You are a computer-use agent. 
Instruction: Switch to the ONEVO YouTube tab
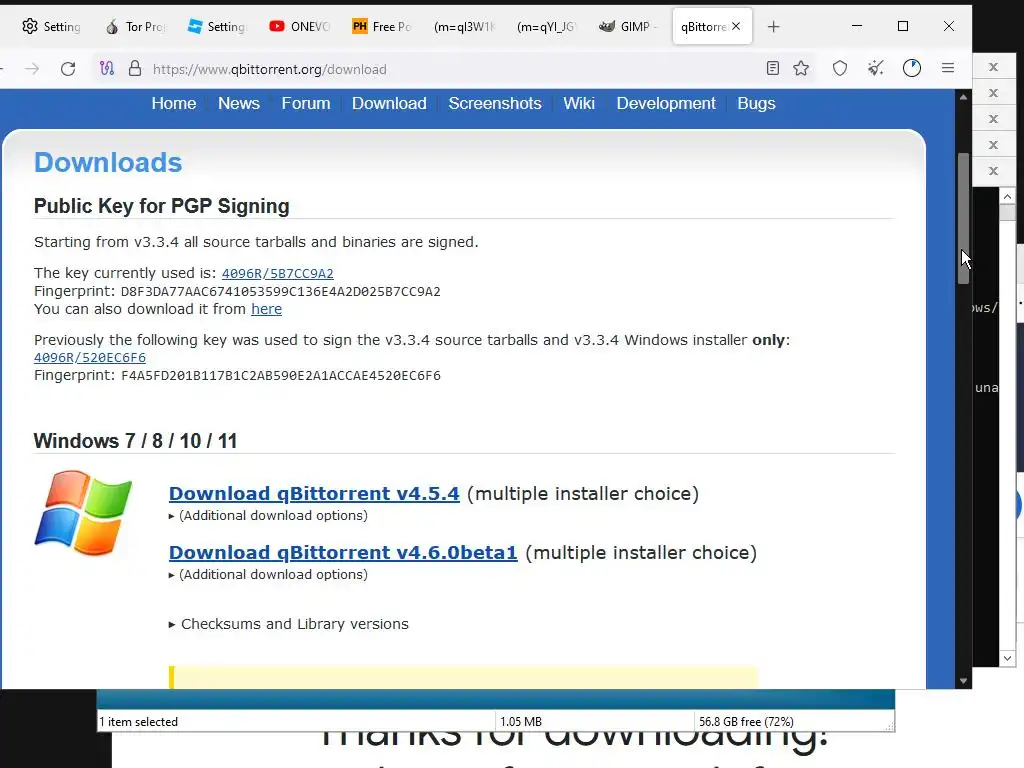300,27
